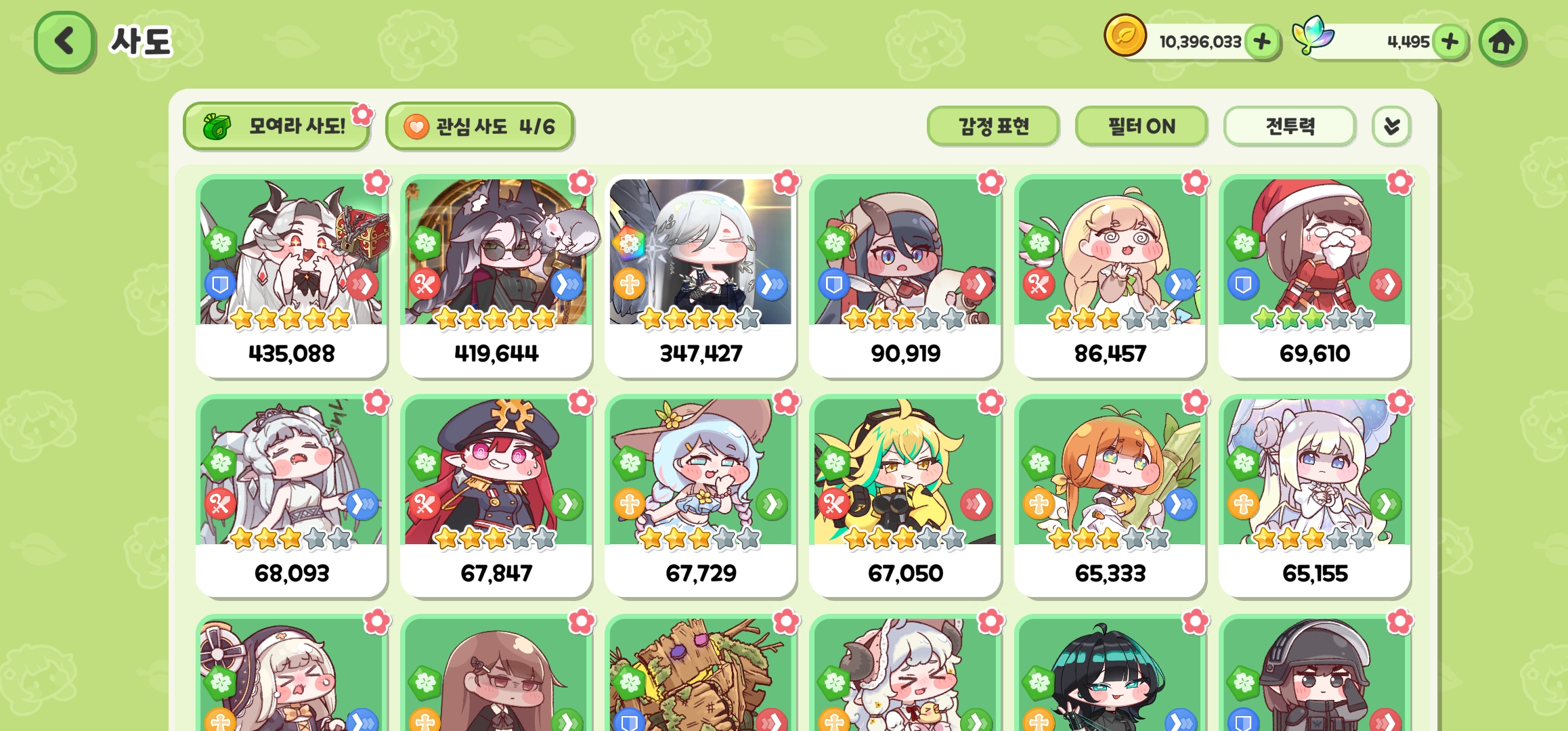The image size is (1568, 731).
Task: Open the 감정 표현 emotes section
Action: click(993, 126)
